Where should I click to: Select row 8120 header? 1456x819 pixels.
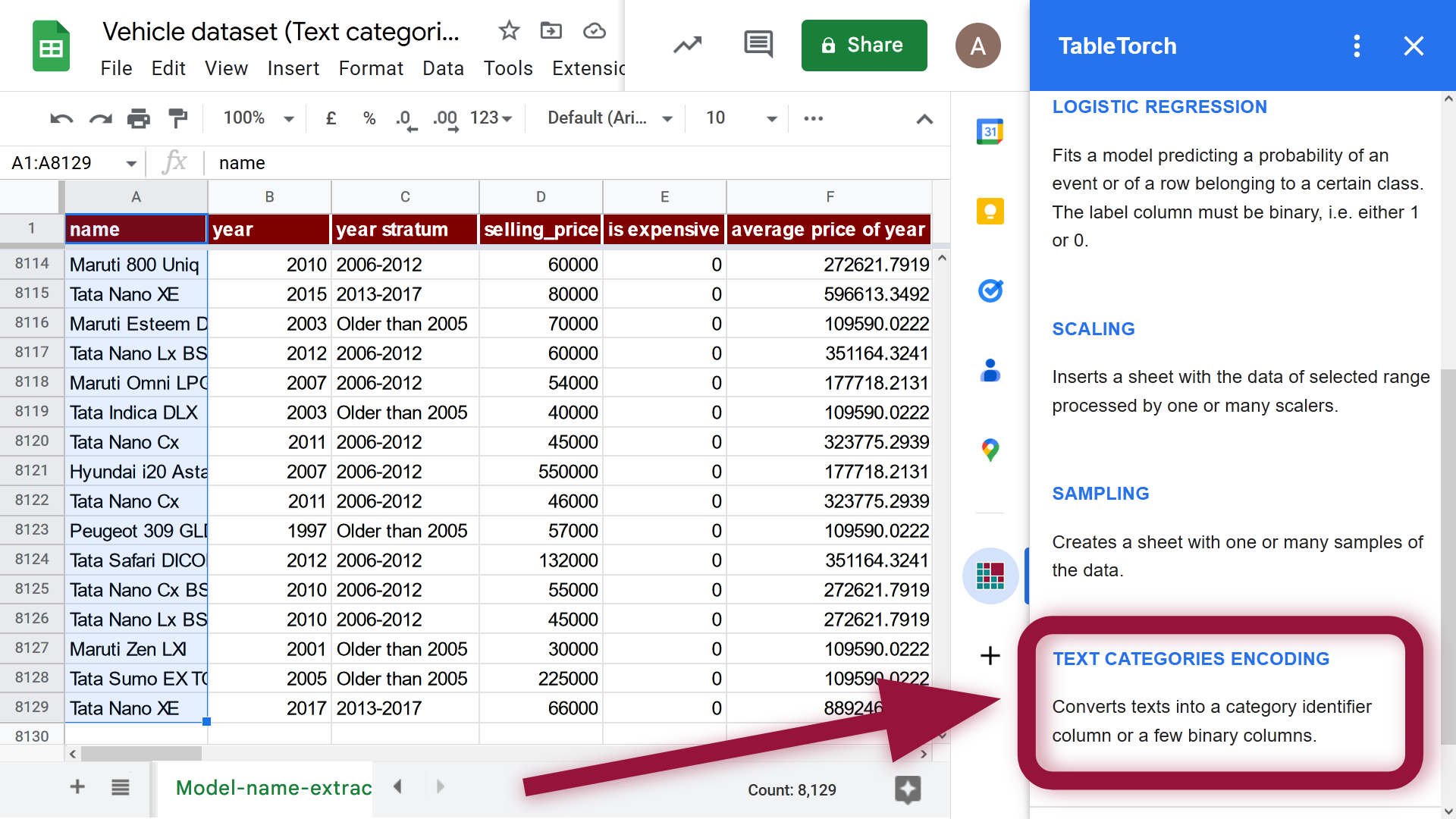[x=32, y=441]
